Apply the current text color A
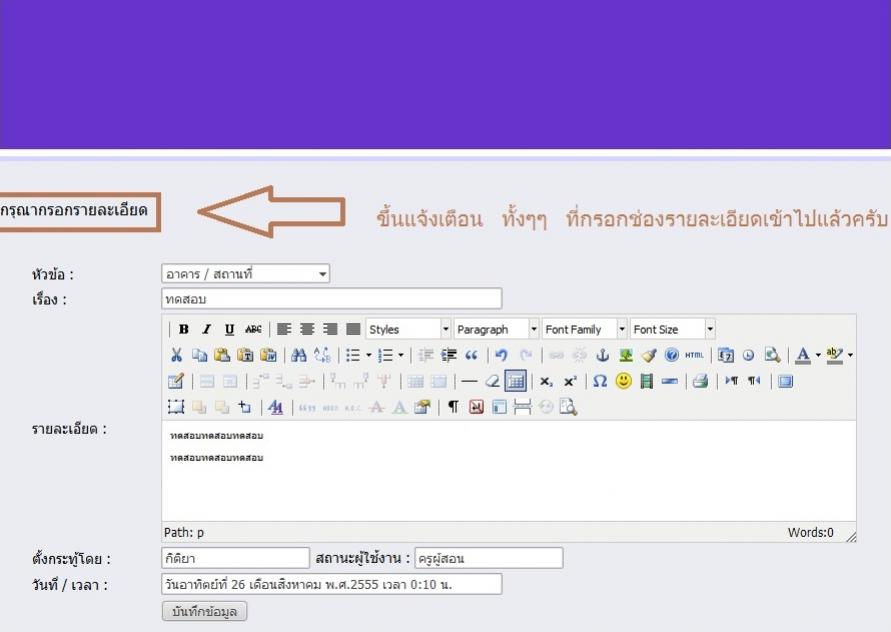 (x=802, y=355)
